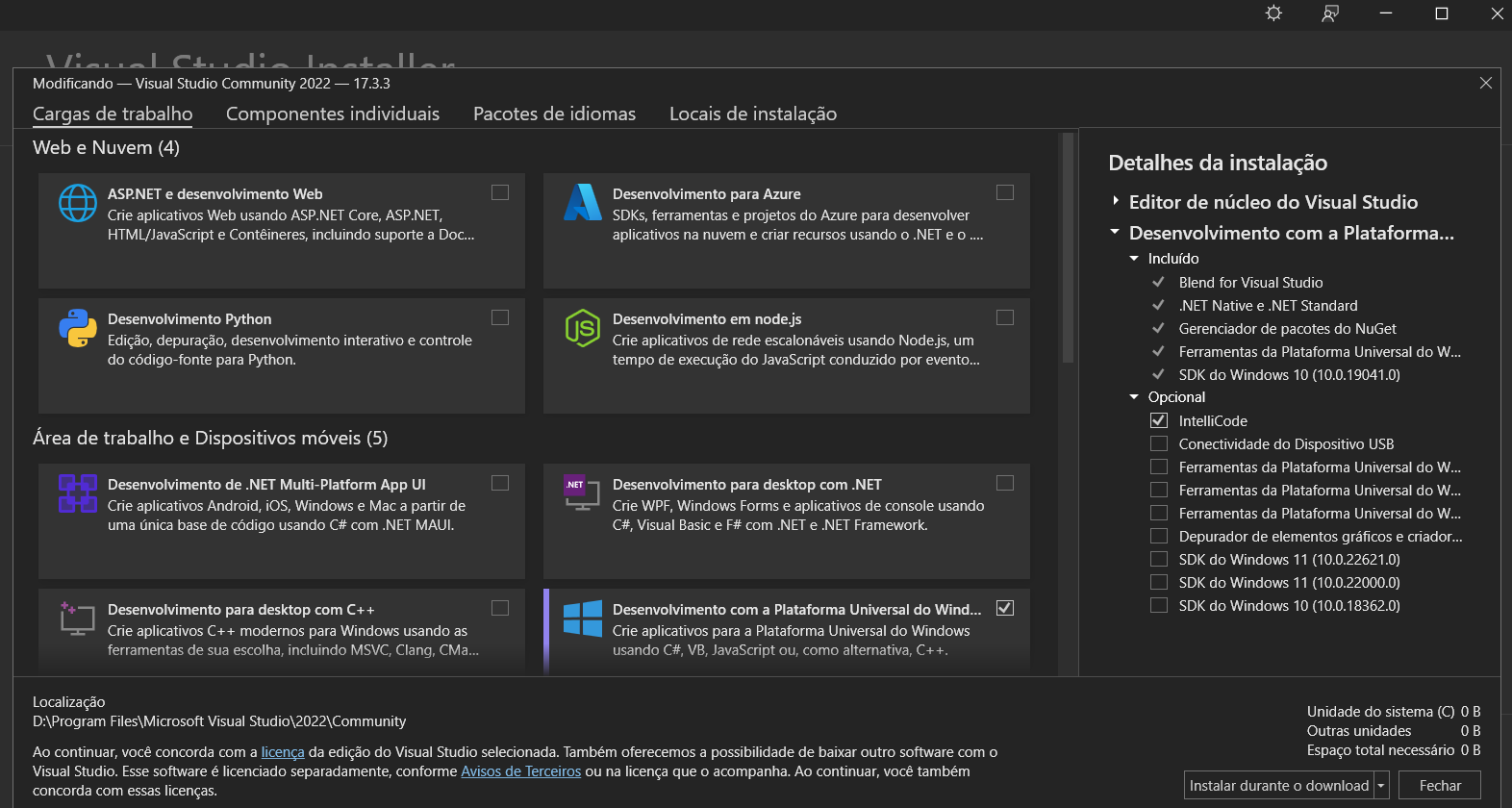The height and width of the screenshot is (808, 1512).
Task: Close the Modificando dialog with X
Action: click(x=1486, y=83)
